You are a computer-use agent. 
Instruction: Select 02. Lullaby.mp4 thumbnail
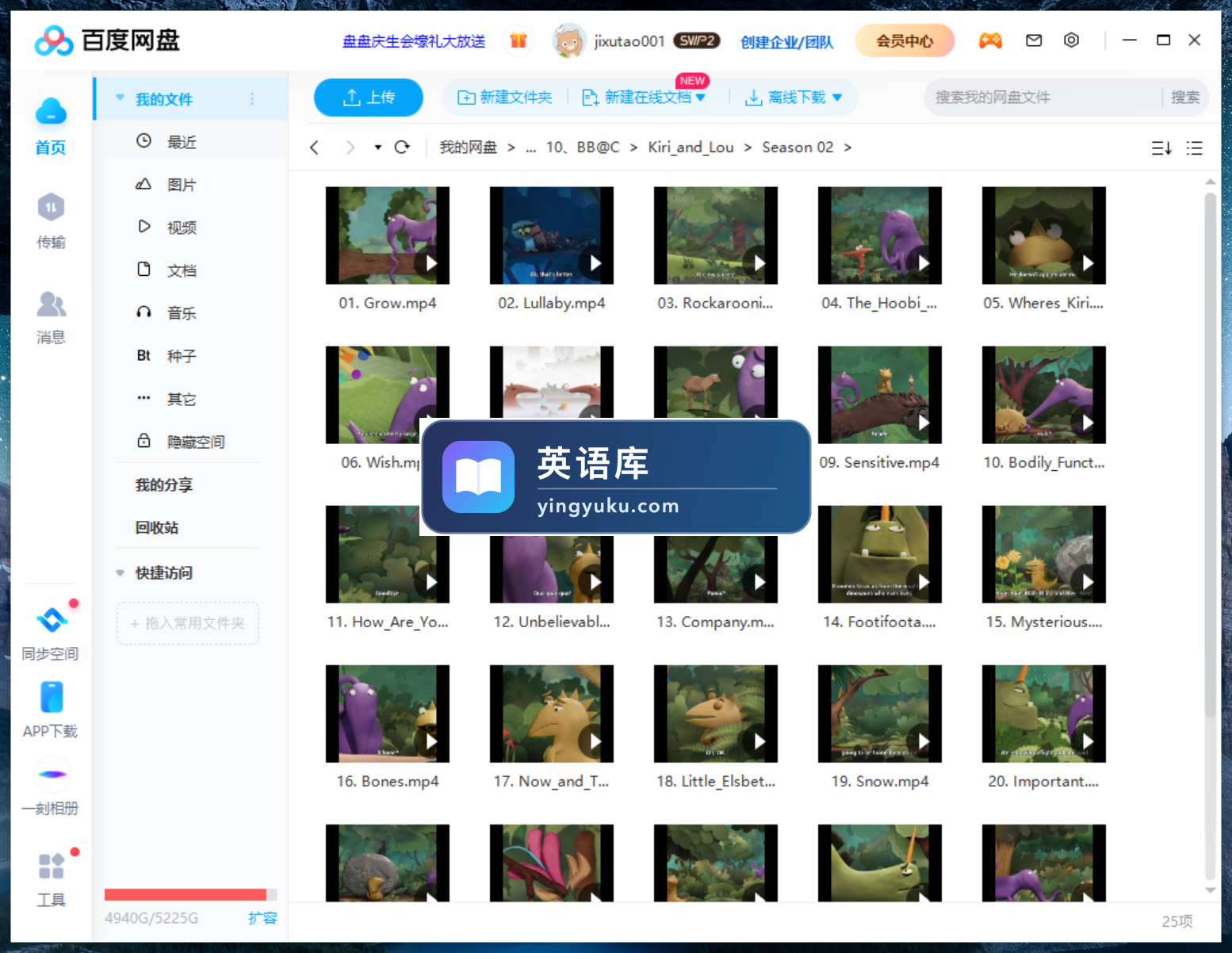tap(552, 235)
